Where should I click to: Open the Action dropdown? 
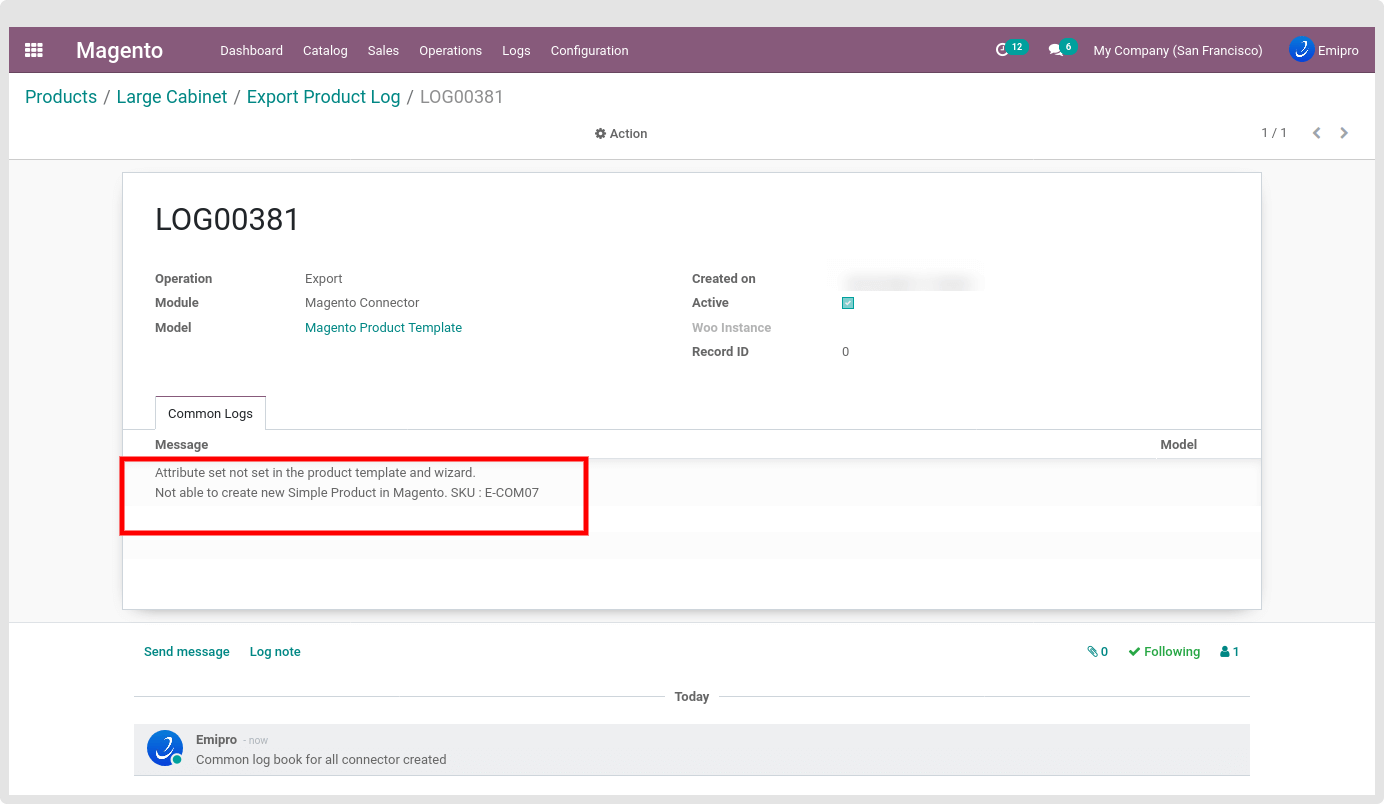(x=621, y=134)
